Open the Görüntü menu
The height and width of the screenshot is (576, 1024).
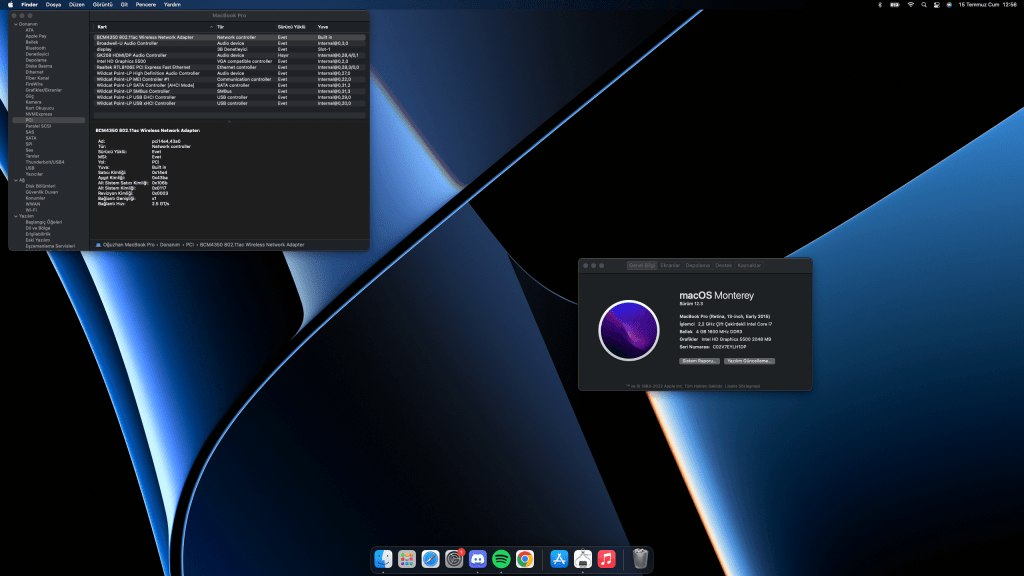coord(103,5)
